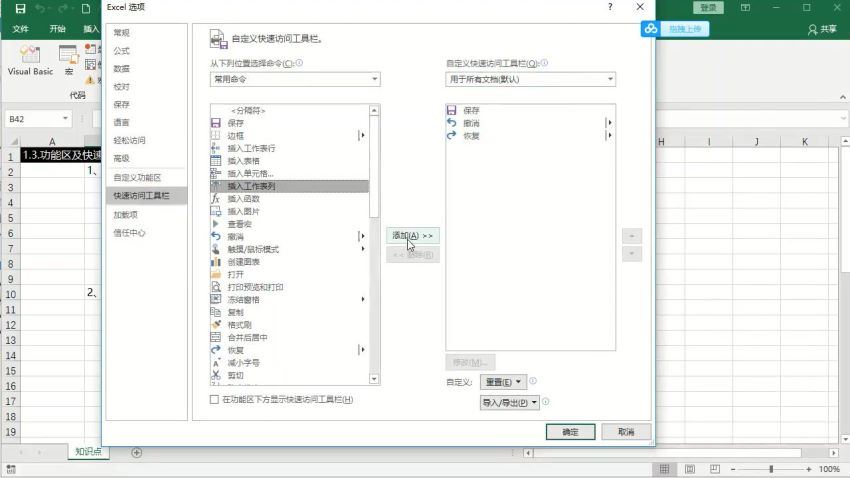Open the 高级 options category
850x478 pixels.
[x=146, y=158]
